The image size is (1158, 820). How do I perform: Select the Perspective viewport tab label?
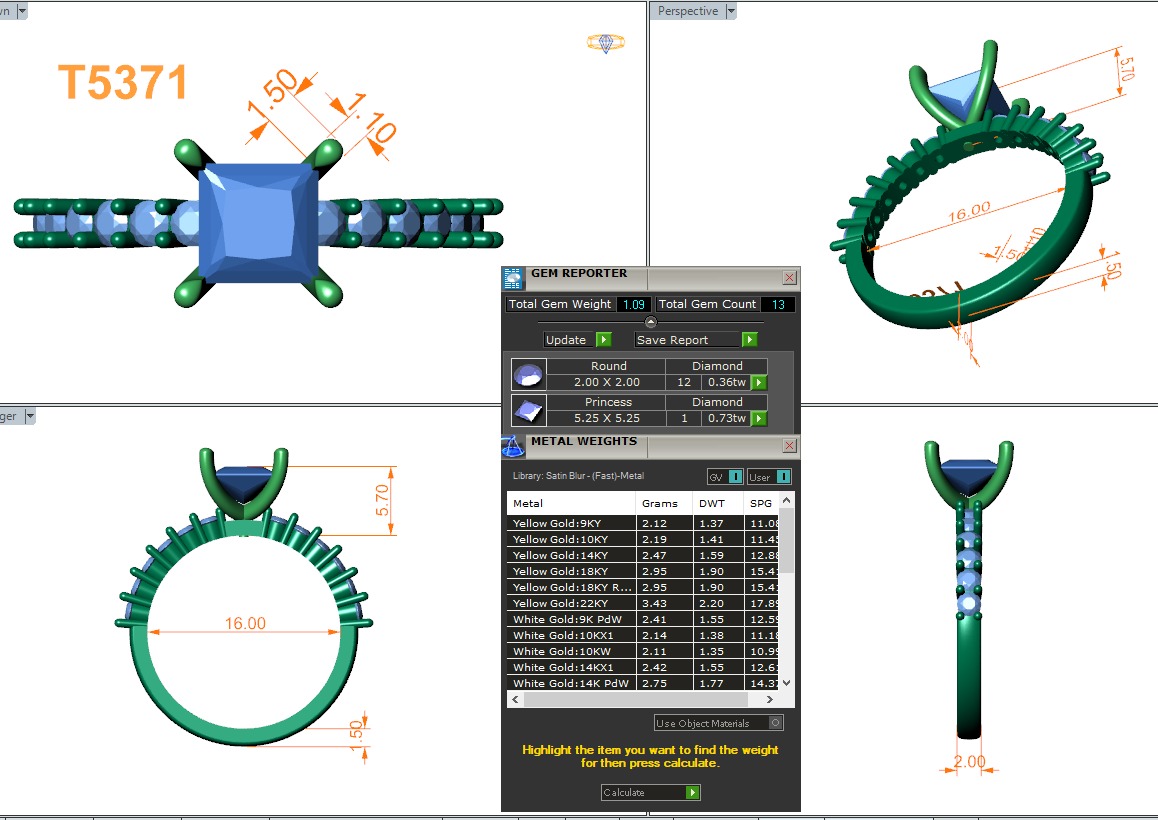[x=688, y=11]
